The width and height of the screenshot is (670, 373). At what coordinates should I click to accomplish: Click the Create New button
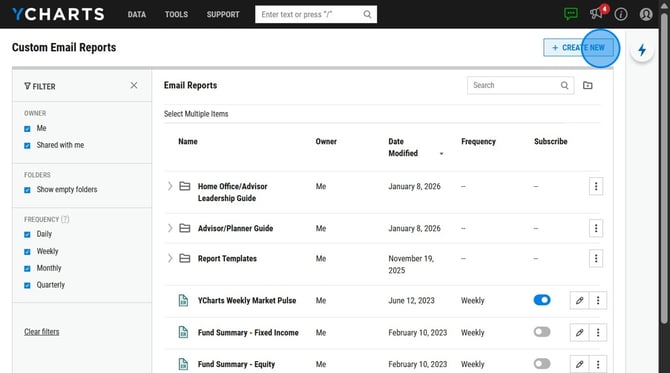point(579,47)
